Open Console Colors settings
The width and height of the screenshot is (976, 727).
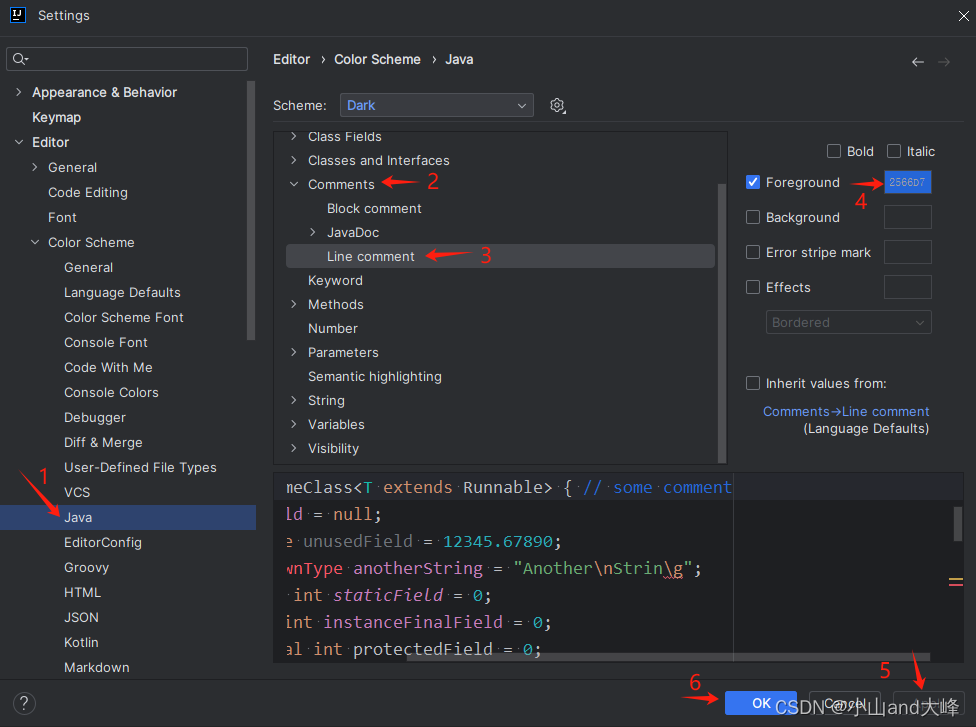[111, 392]
